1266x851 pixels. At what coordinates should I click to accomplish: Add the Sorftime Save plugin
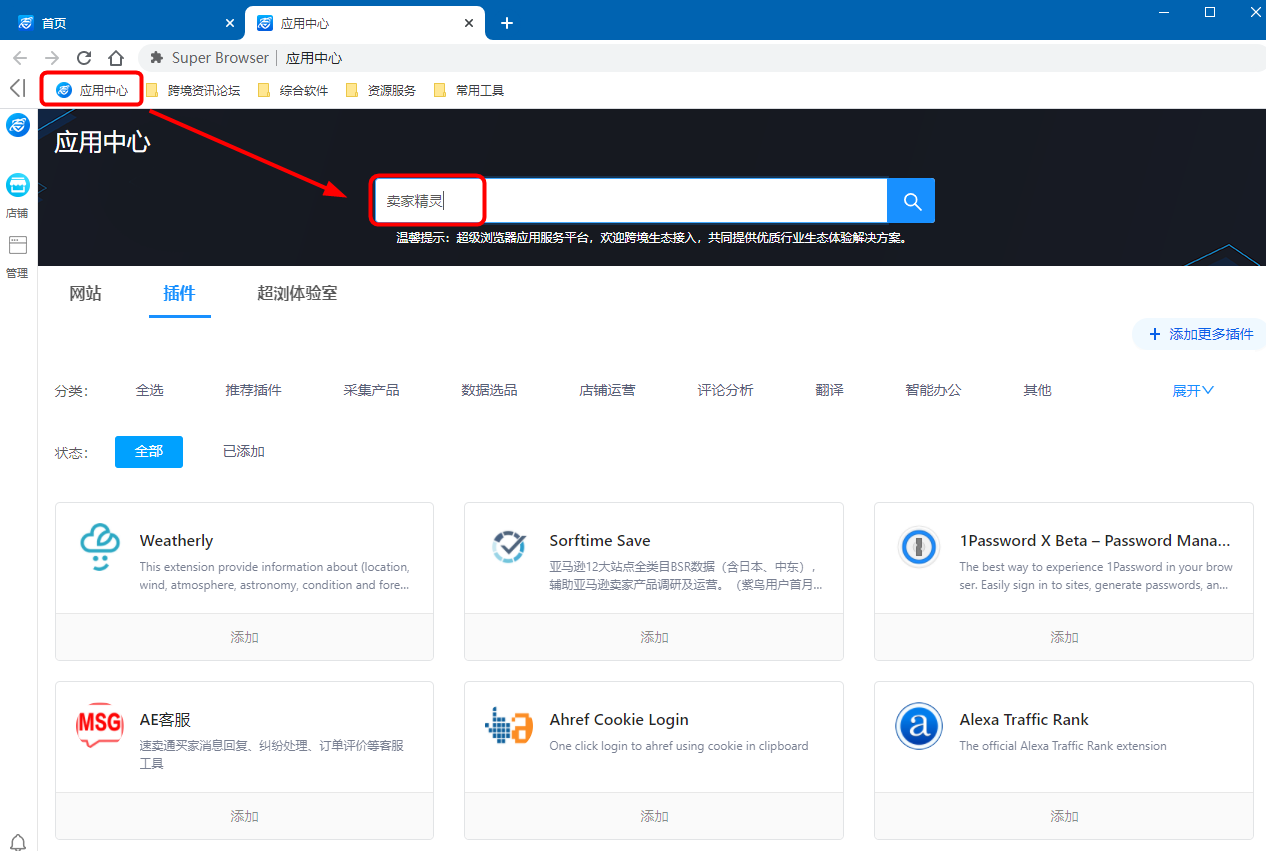[654, 637]
